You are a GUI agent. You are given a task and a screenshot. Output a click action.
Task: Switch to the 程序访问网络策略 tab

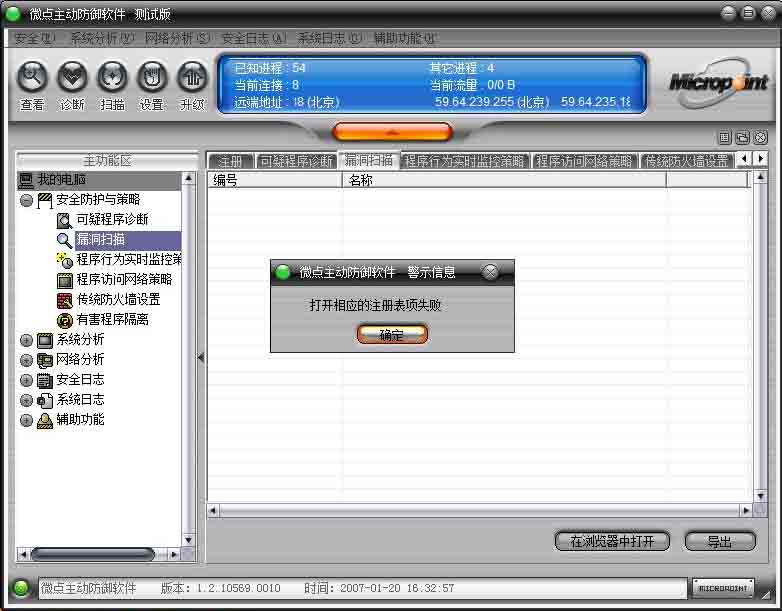point(585,161)
